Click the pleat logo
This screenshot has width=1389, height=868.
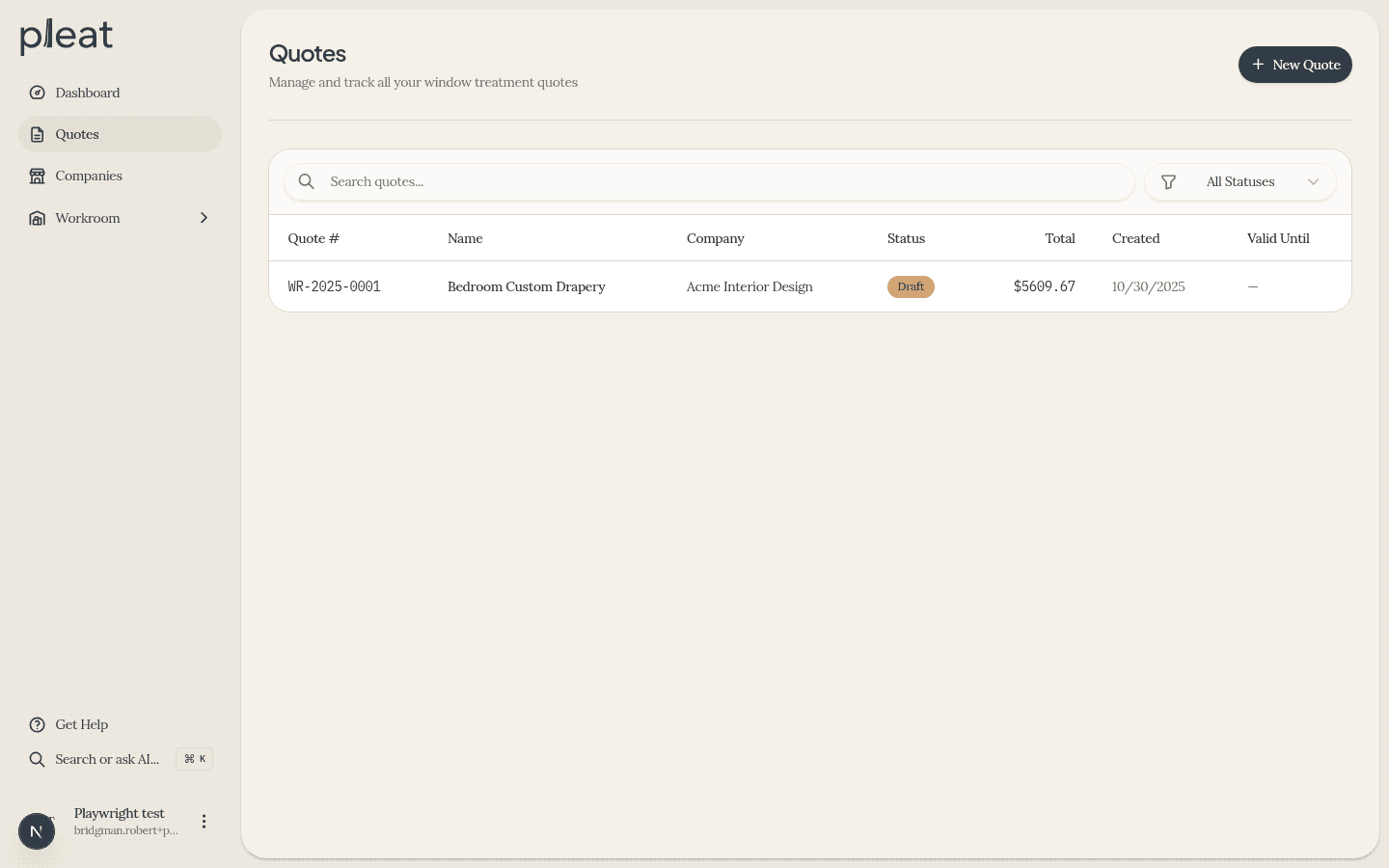point(67,37)
